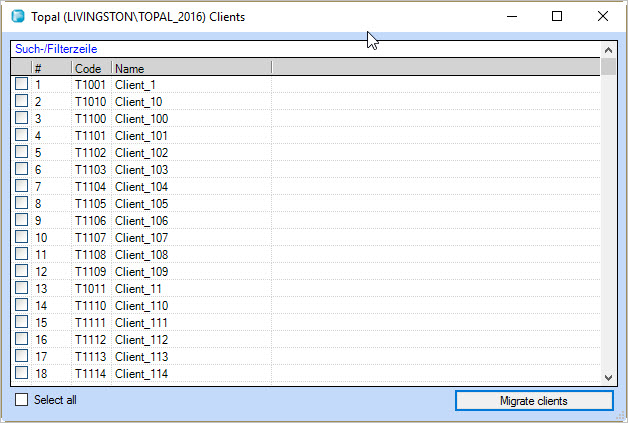This screenshot has width=628, height=423.
Task: Mark the Client_114 row checkbox
Action: point(21,373)
